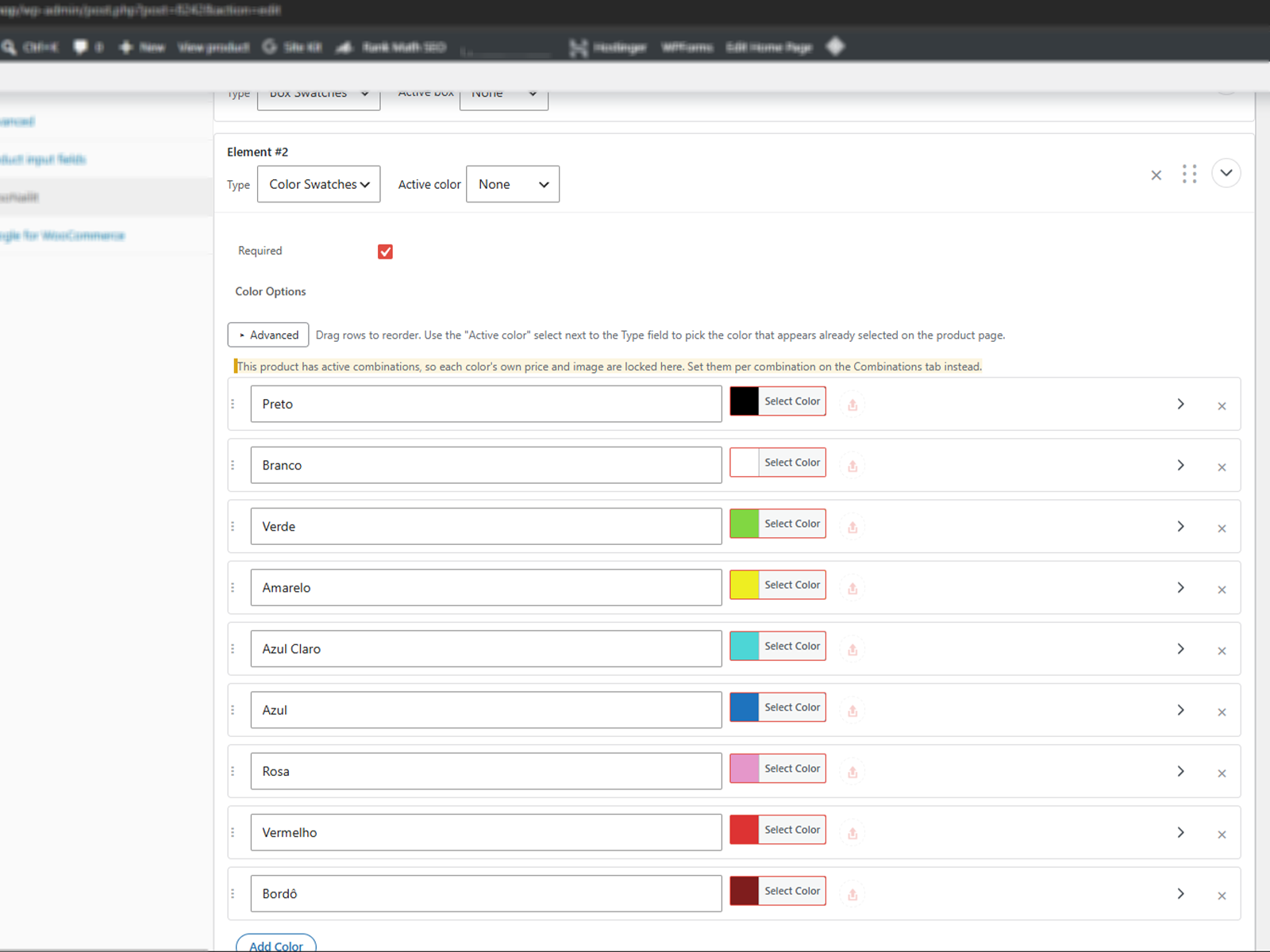
Task: Expand the Azul Claro row chevron
Action: tap(1180, 649)
